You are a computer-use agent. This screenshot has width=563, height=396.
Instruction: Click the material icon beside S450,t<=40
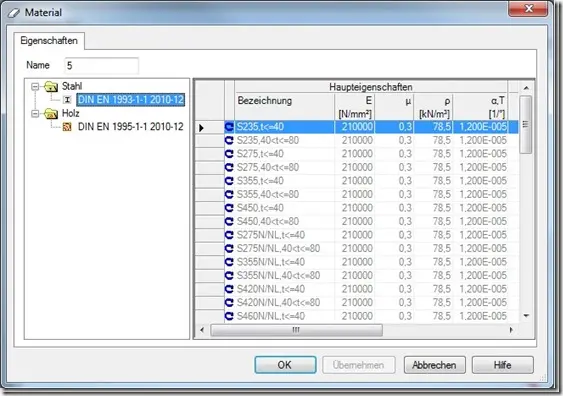pos(229,208)
